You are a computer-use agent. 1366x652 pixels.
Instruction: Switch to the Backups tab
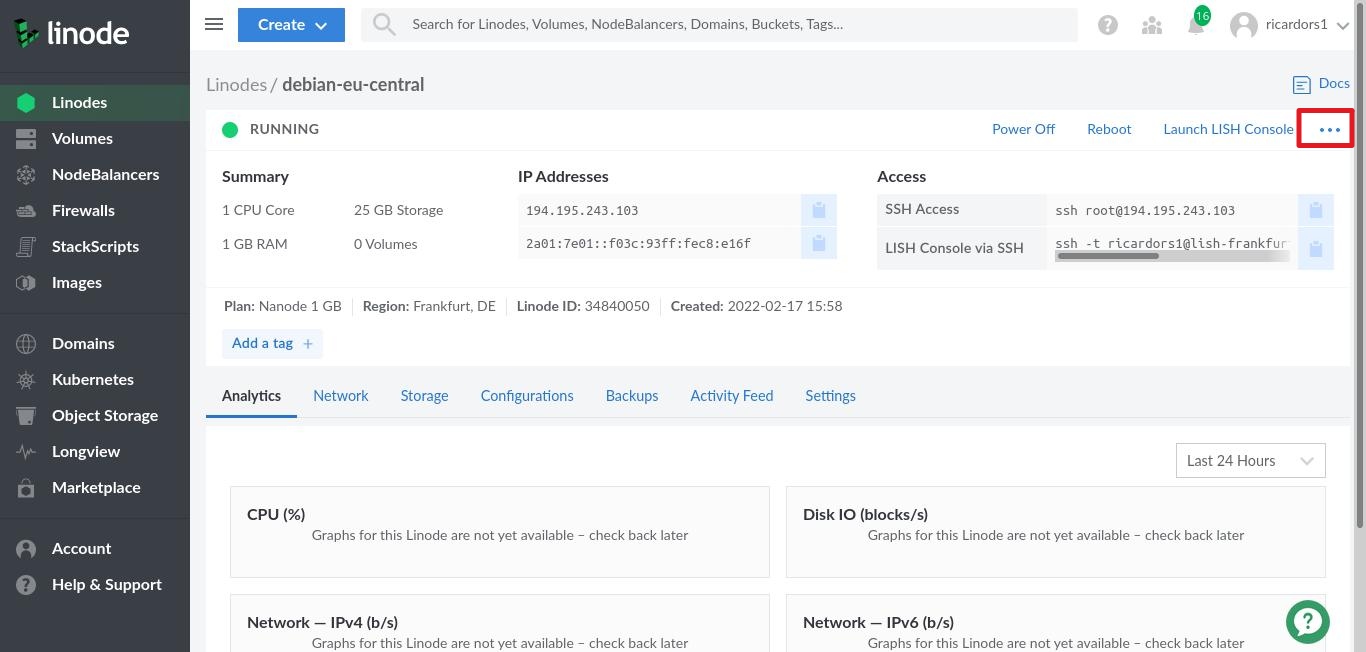[x=632, y=396]
